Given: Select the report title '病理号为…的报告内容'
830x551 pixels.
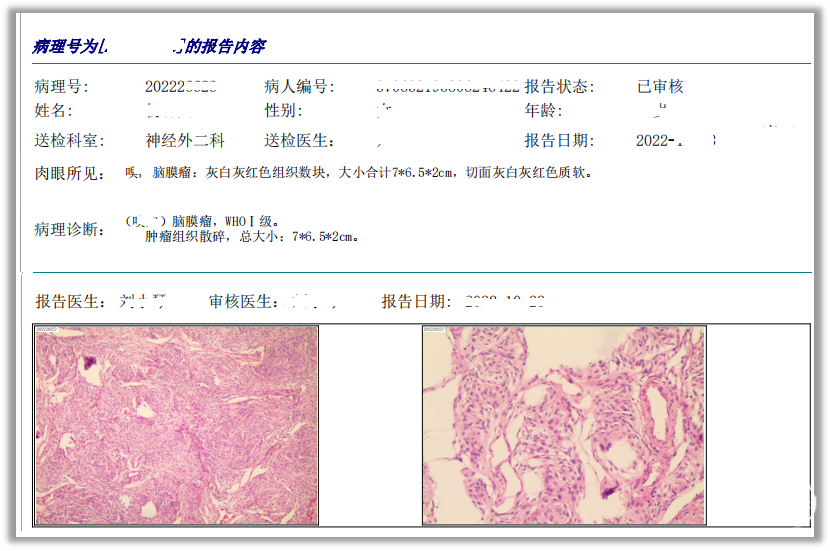Looking at the screenshot, I should point(149,47).
